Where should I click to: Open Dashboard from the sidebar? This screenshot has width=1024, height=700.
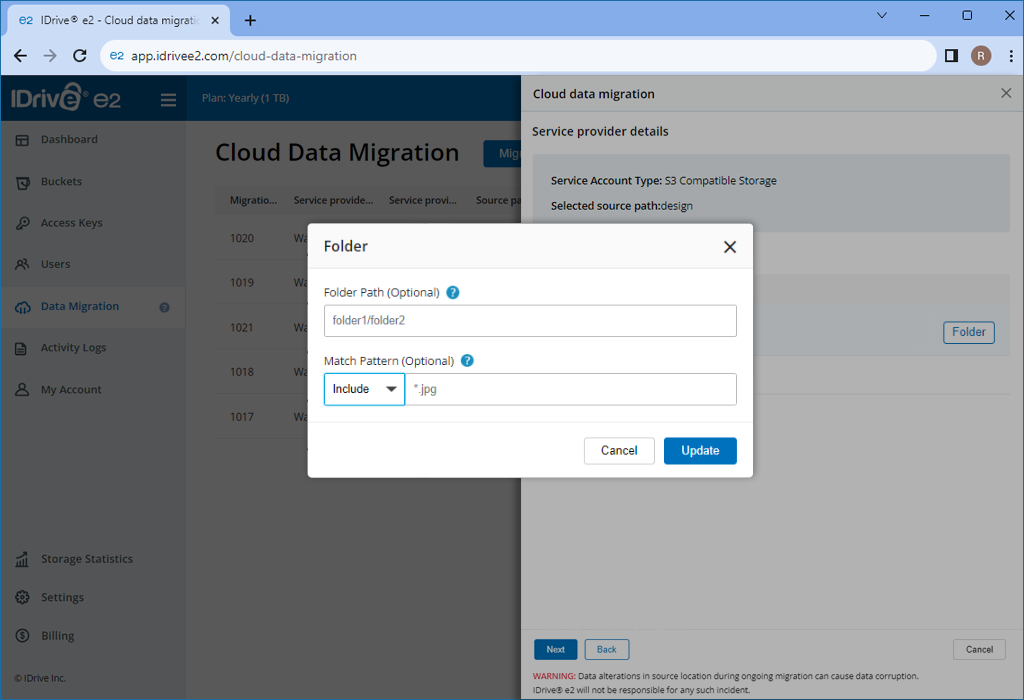point(69,139)
